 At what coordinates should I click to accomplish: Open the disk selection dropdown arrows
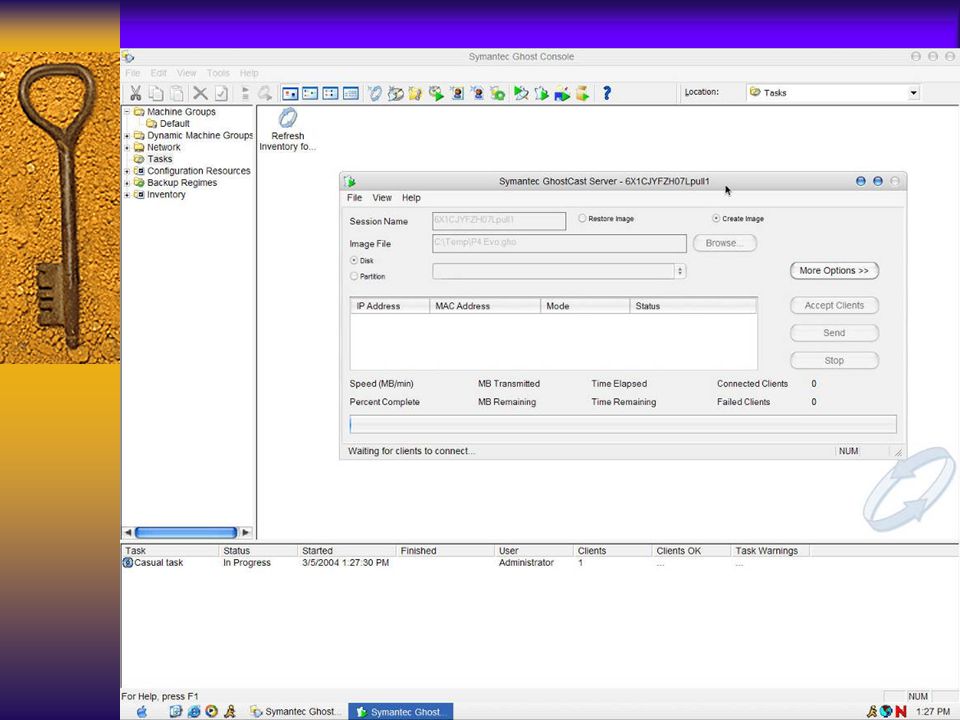coord(680,271)
